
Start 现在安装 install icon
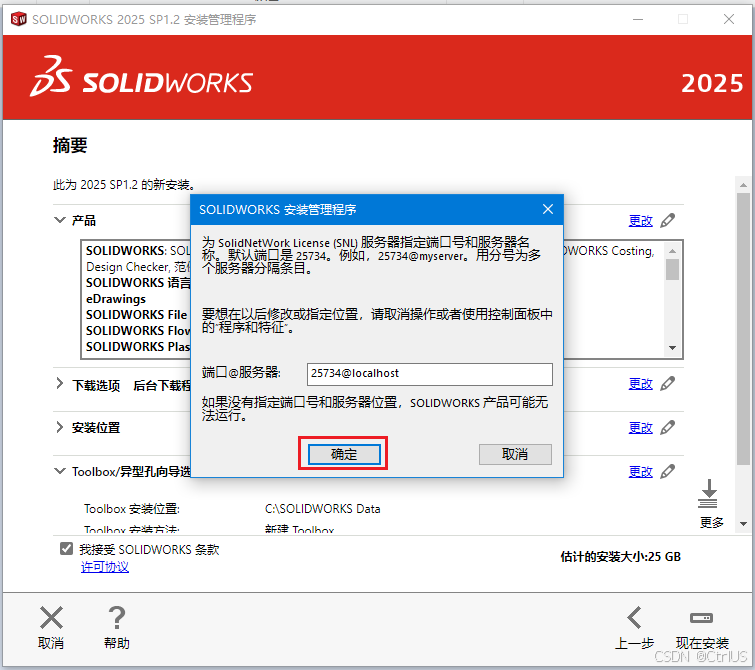point(702,618)
